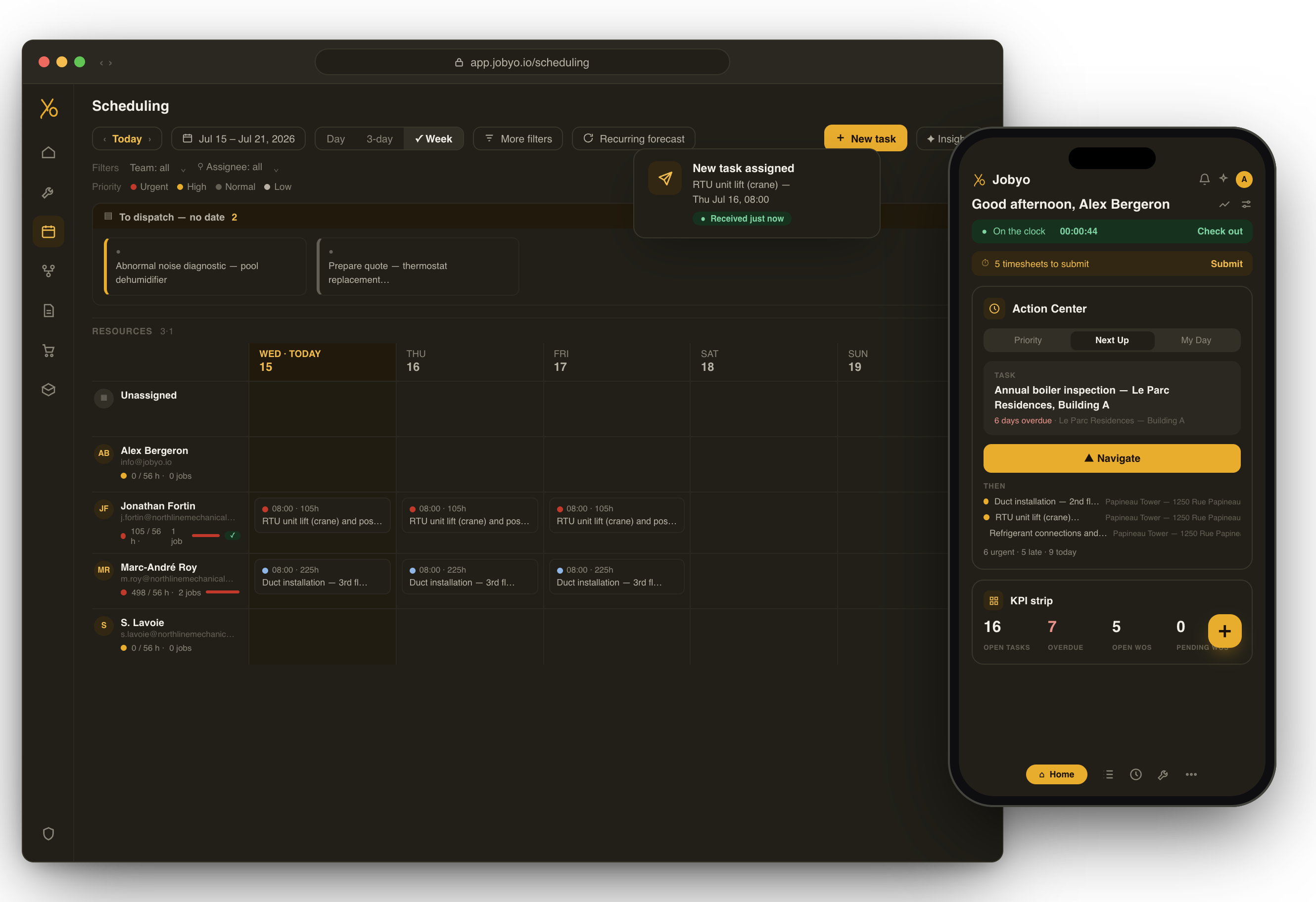Open the Assignee: all dropdown

point(238,167)
